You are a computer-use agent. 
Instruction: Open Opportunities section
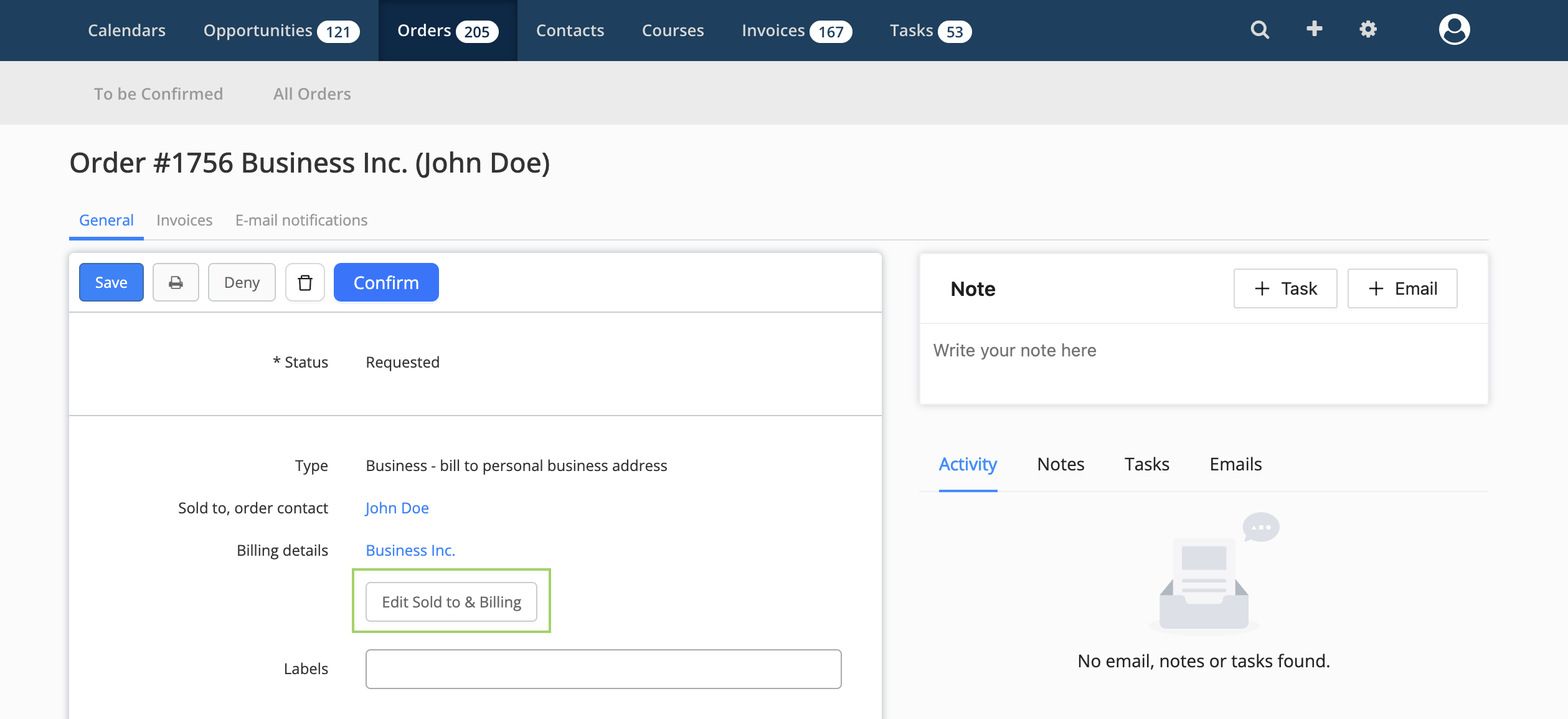[x=281, y=31]
